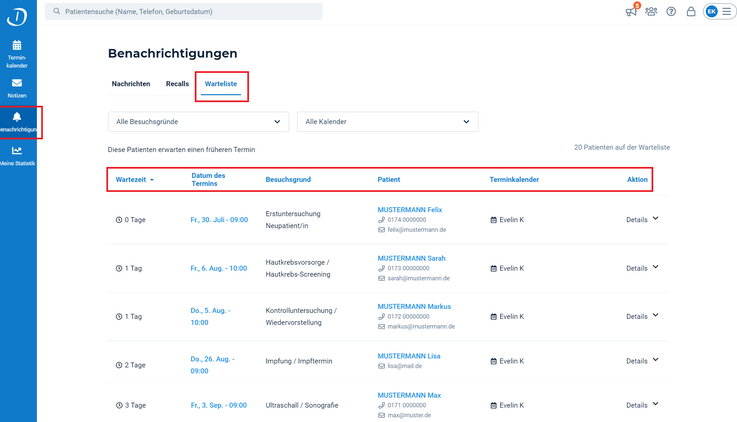Viewport: 737px width, 422px height.
Task: Open patient MUSTERMANN Markus profile link
Action: pos(414,306)
